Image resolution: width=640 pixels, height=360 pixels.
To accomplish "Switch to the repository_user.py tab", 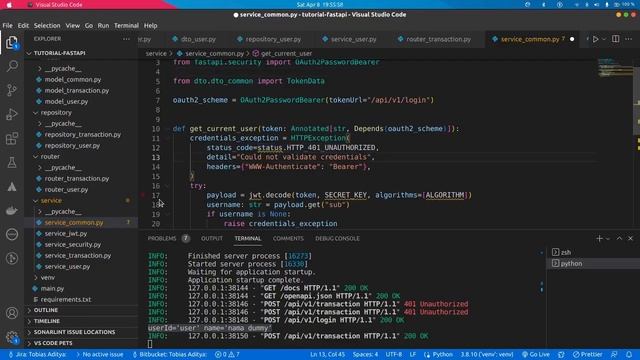I will (273, 39).
